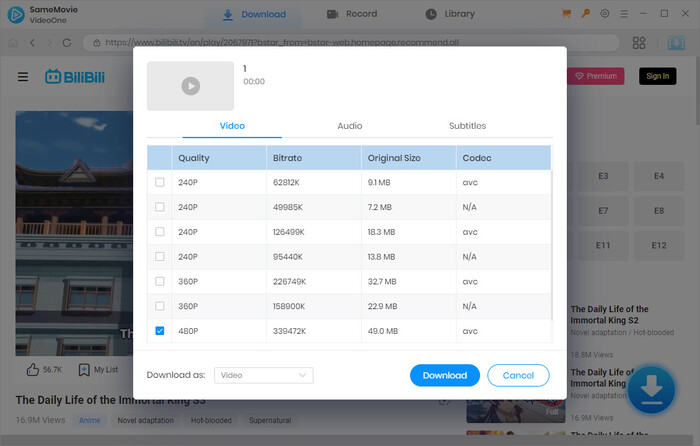
Task: Reload the page with refresh icon
Action: (x=67, y=42)
